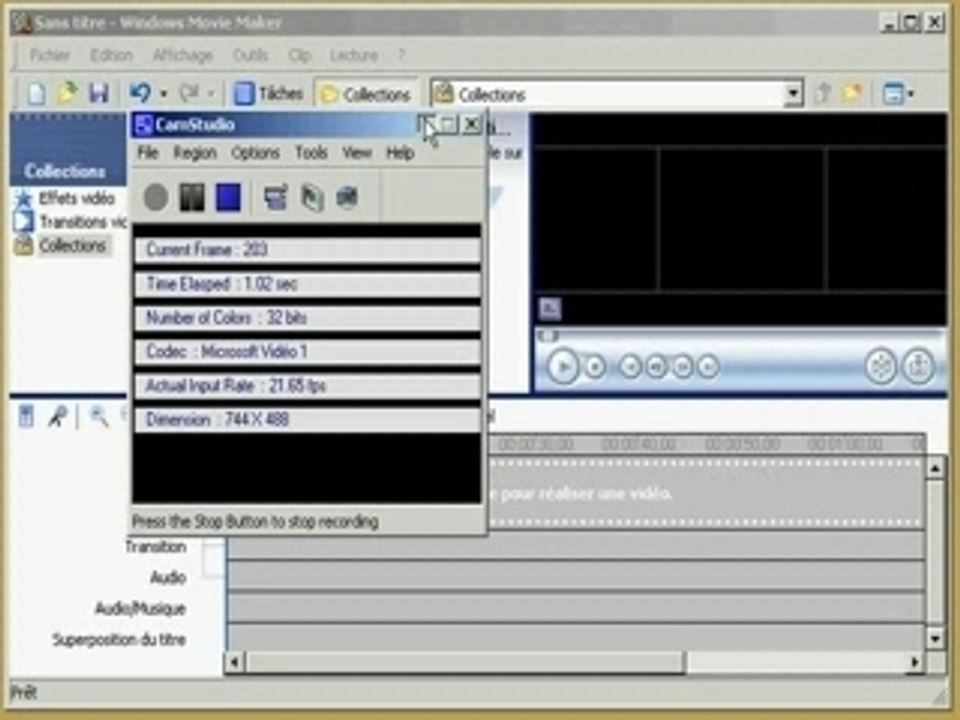Open the Region menu in CamStudio

(195, 152)
